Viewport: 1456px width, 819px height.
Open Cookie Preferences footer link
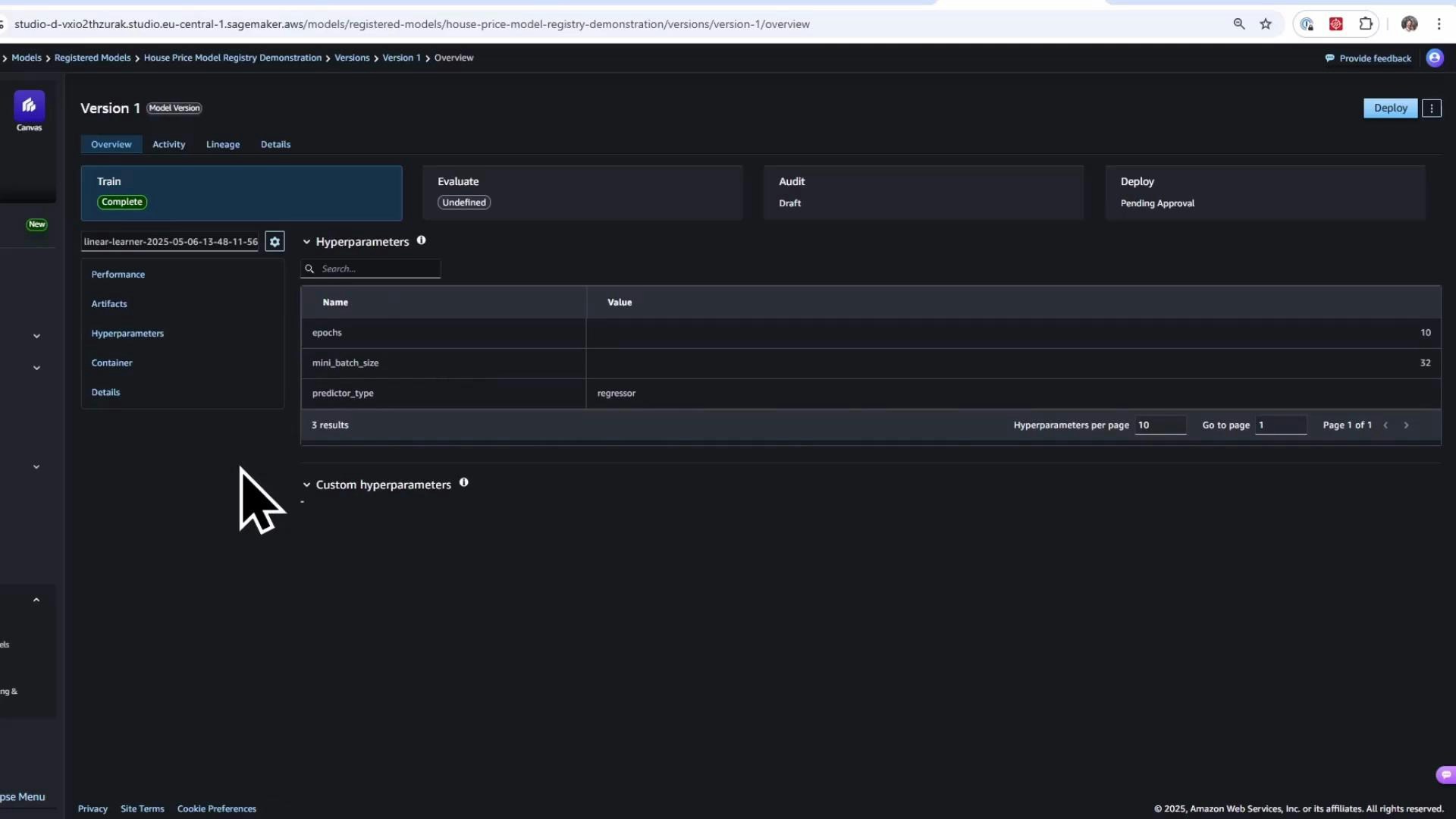click(217, 809)
